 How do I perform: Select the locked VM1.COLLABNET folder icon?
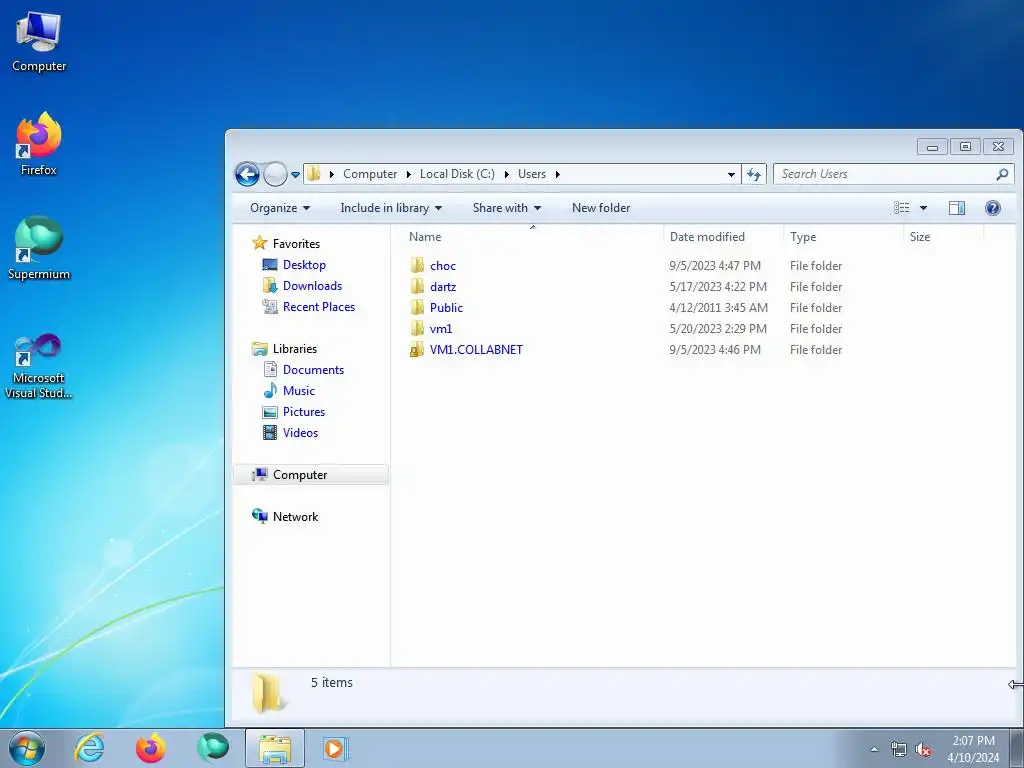[x=417, y=349]
